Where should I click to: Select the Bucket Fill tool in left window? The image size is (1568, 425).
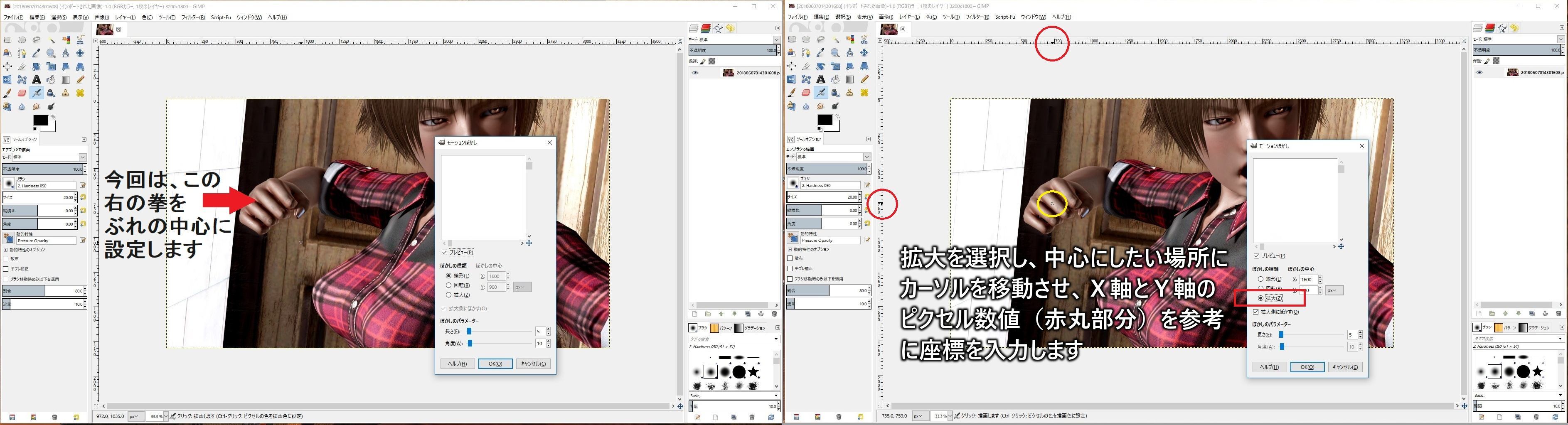(x=51, y=80)
